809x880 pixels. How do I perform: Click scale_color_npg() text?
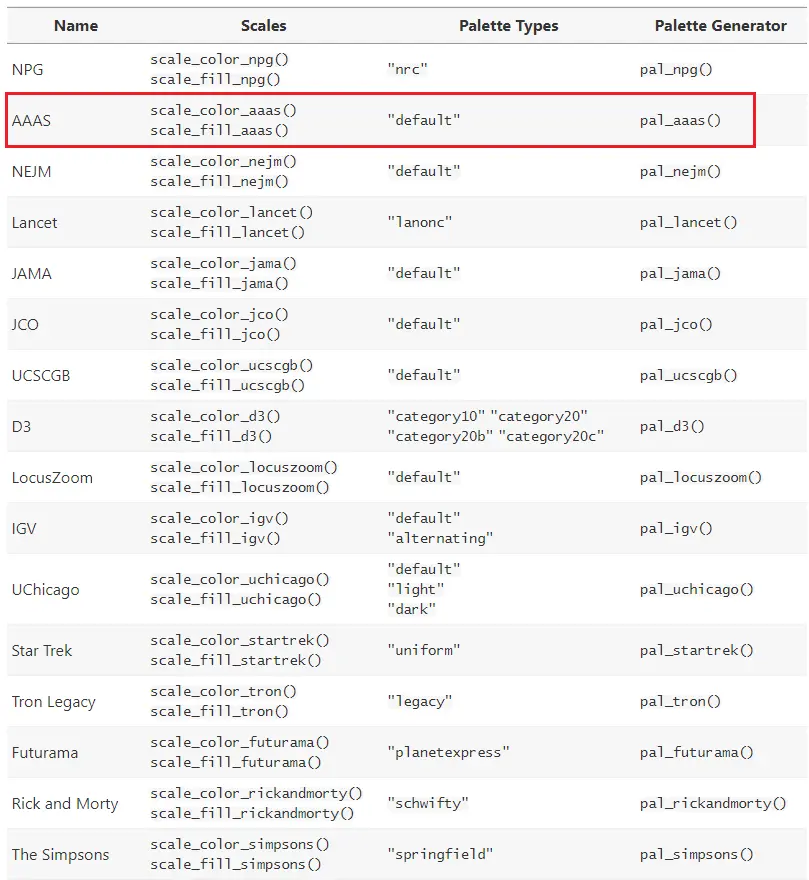219,59
